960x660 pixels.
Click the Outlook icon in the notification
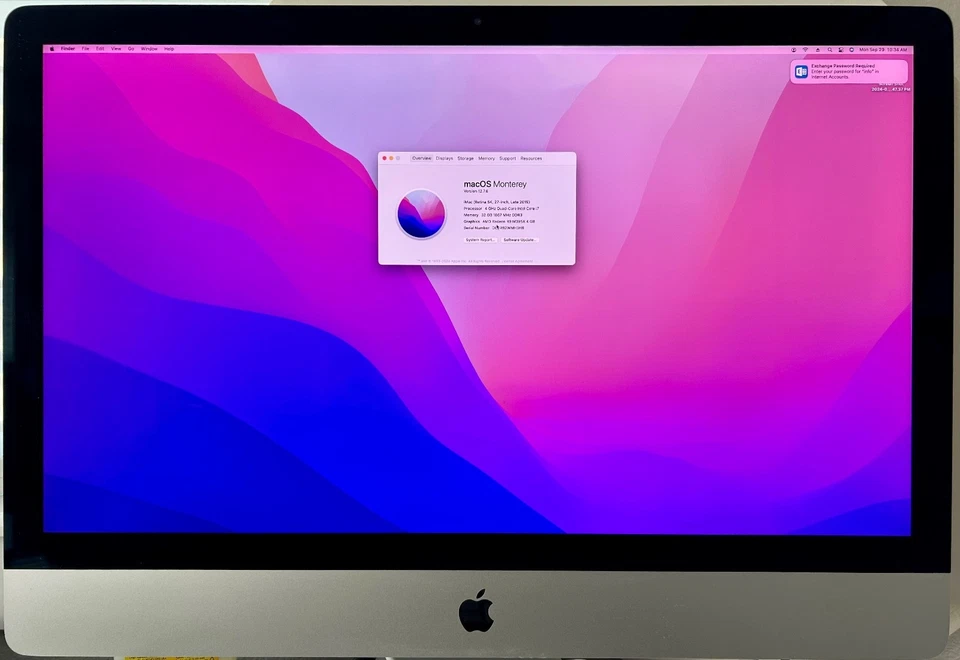click(800, 71)
